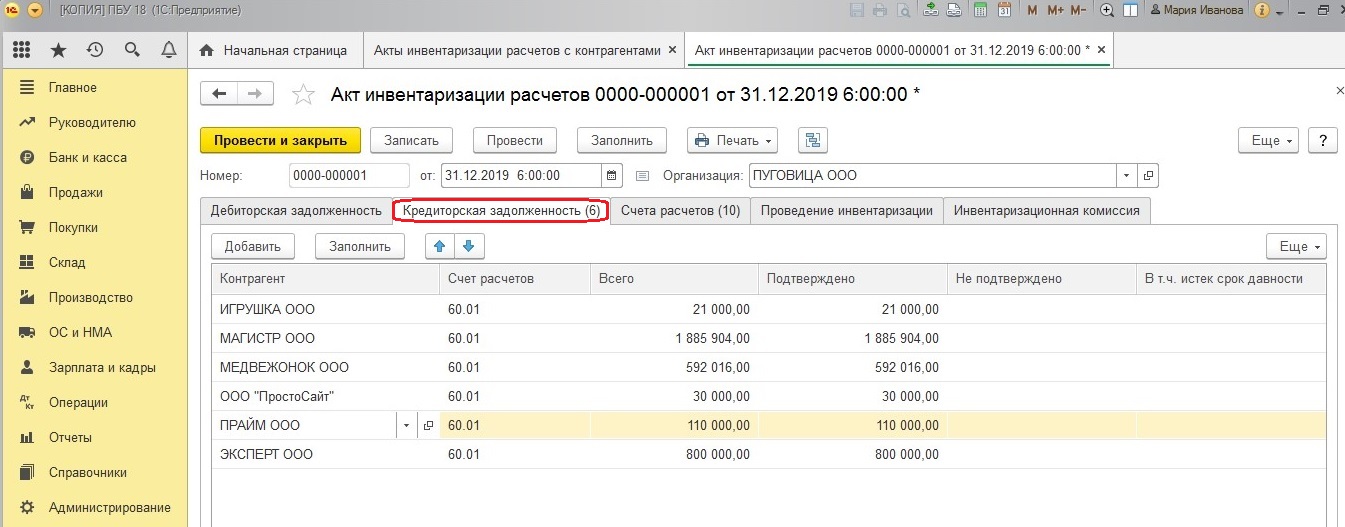Open the Инвентаризационная комиссия tab
The height and width of the screenshot is (527, 1345).
[1046, 211]
